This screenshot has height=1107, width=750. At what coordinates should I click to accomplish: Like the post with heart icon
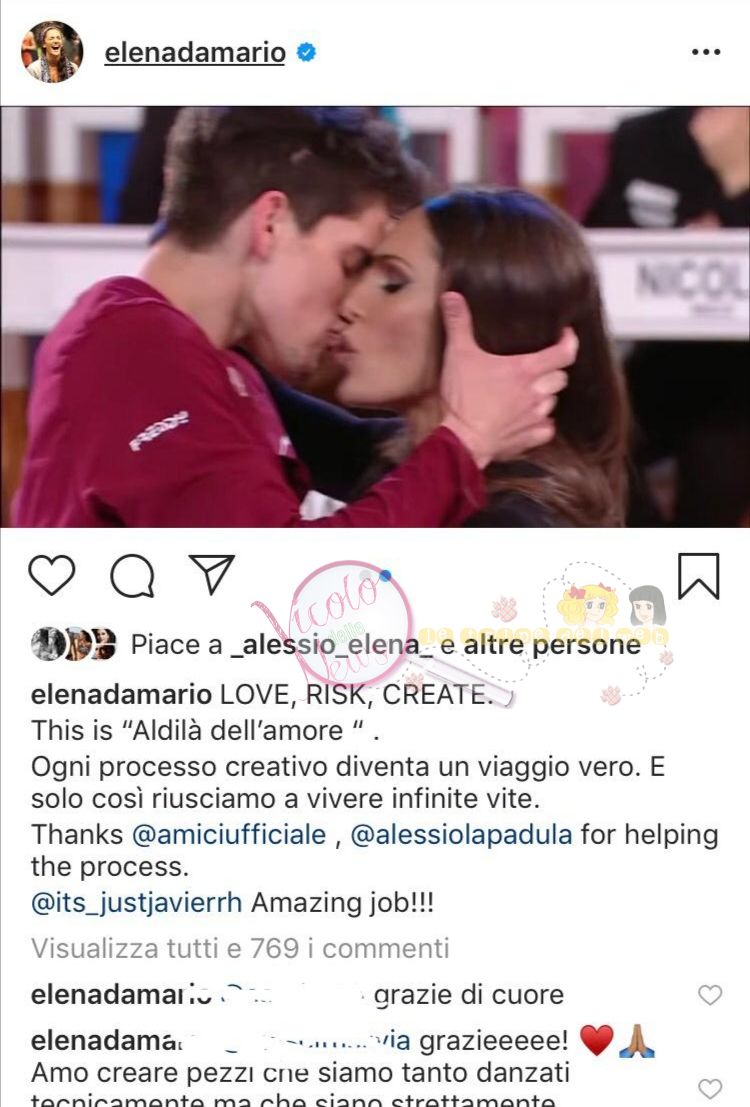tap(52, 575)
